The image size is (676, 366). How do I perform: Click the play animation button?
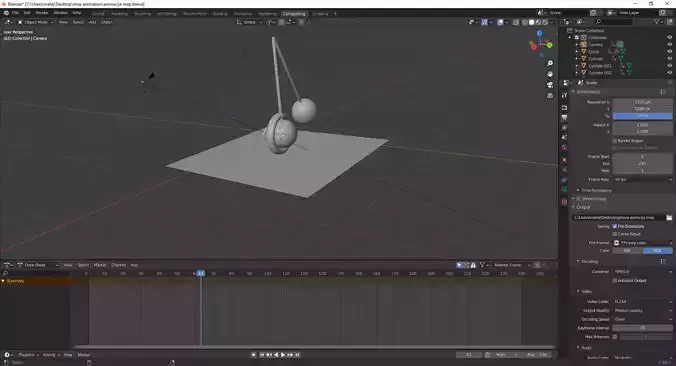283,355
